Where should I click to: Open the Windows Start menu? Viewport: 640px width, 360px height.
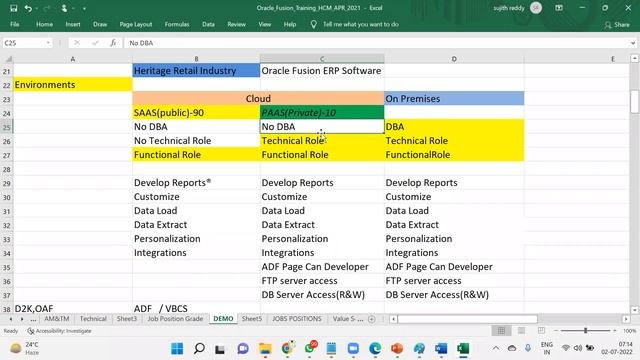pos(177,349)
